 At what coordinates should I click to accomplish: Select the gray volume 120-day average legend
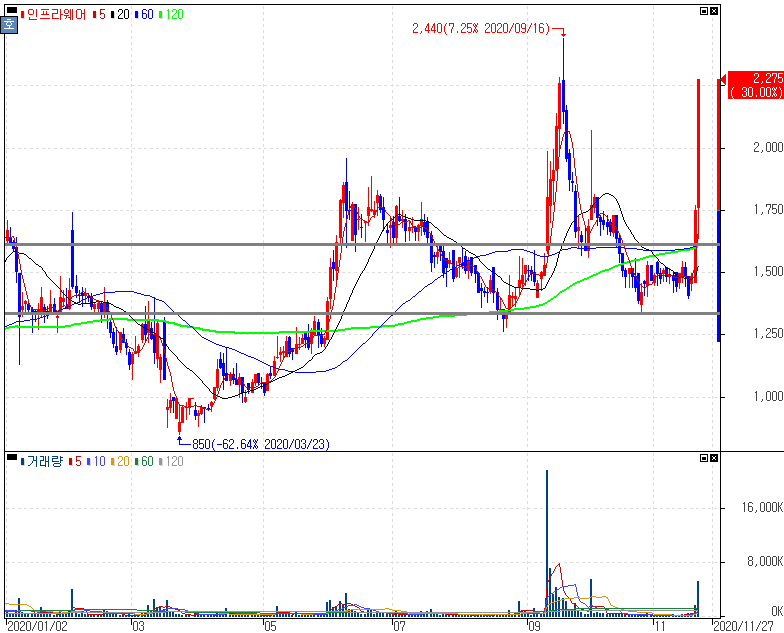tap(172, 461)
